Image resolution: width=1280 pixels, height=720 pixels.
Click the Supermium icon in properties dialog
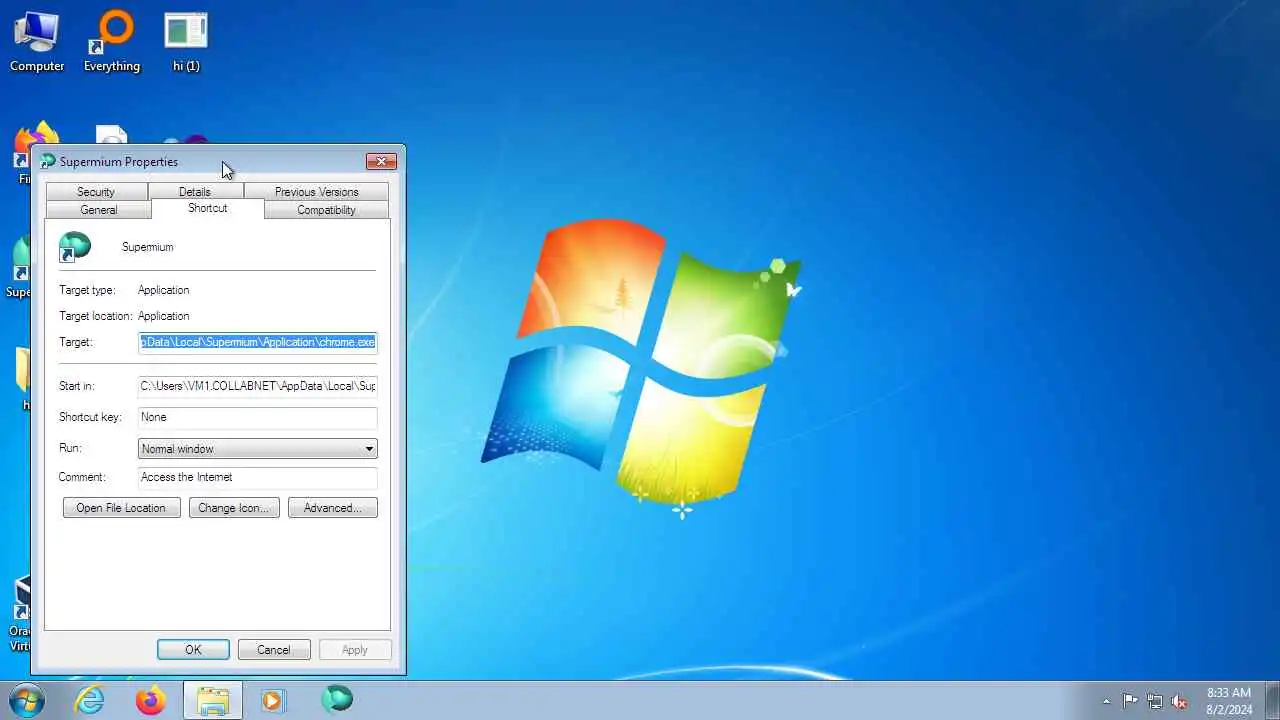coord(75,247)
